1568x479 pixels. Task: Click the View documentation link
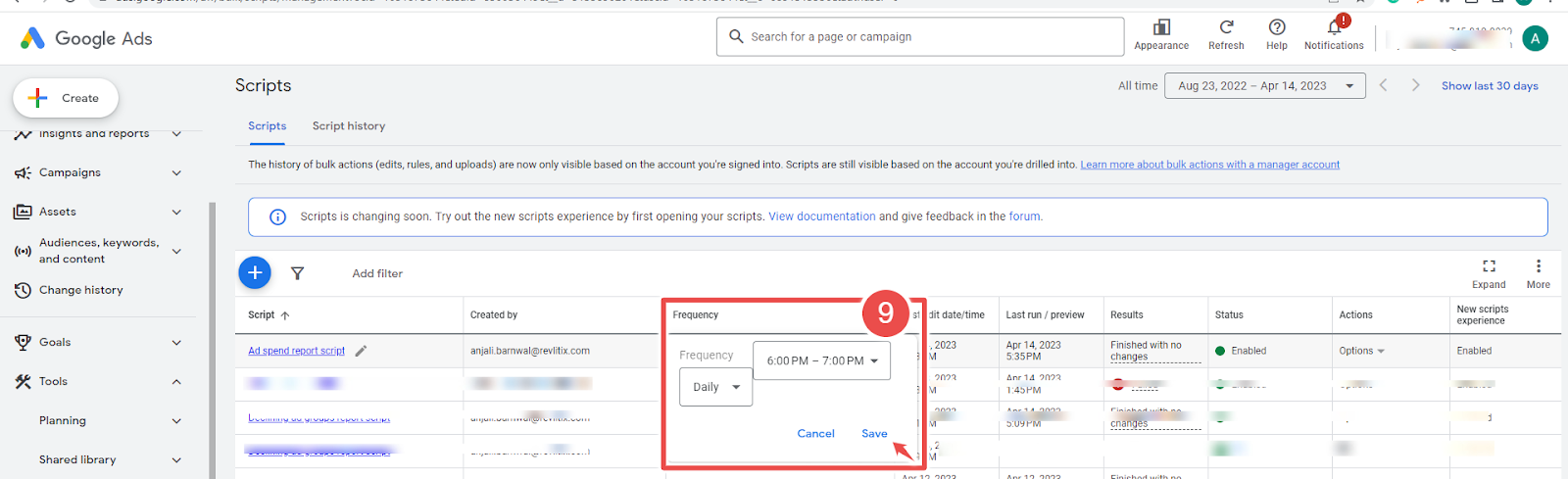(x=821, y=216)
